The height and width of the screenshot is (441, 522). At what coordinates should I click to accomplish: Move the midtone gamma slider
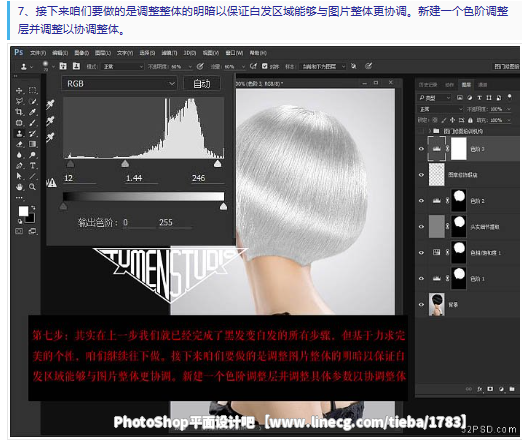(125, 164)
